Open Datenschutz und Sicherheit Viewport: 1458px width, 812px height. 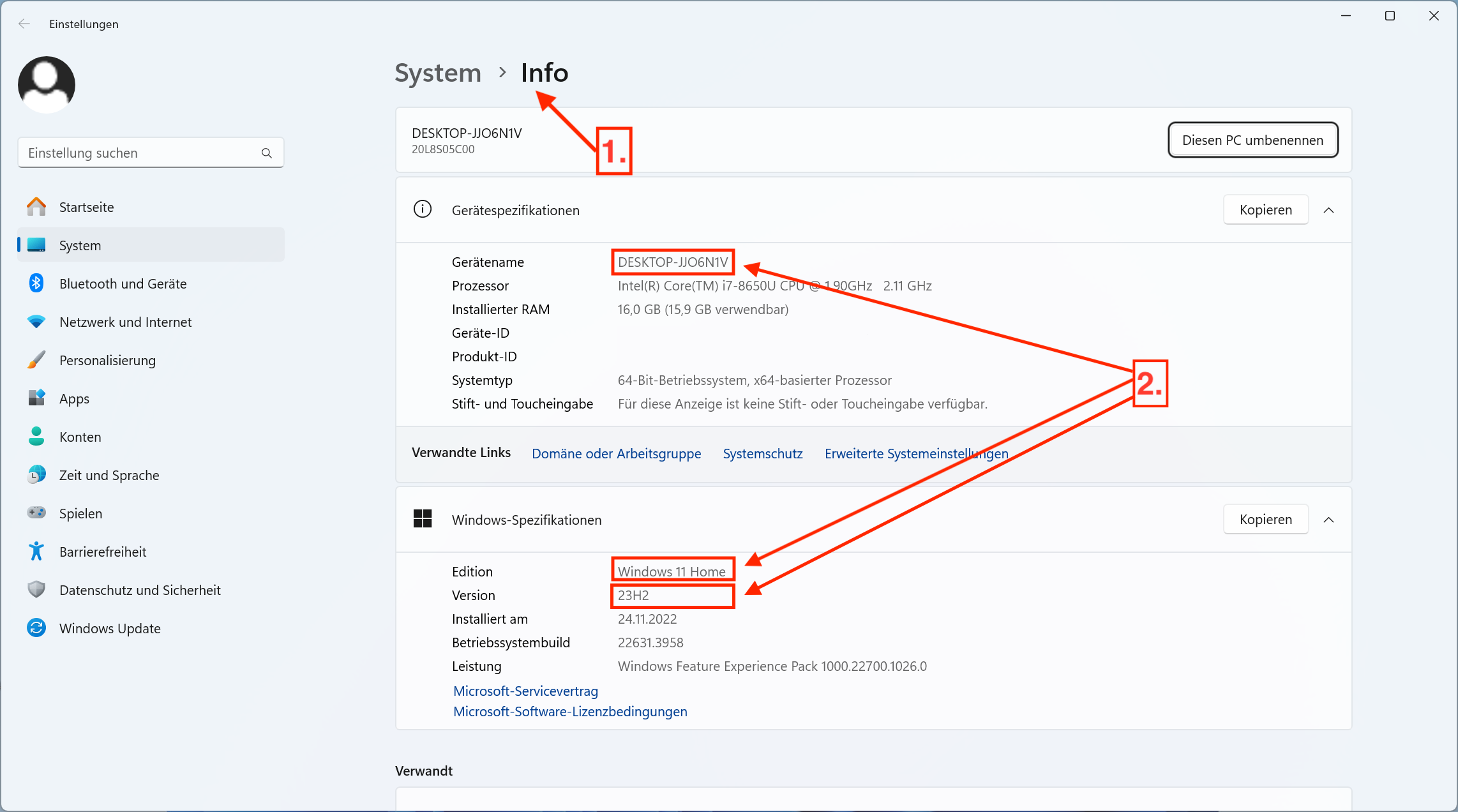(151, 590)
